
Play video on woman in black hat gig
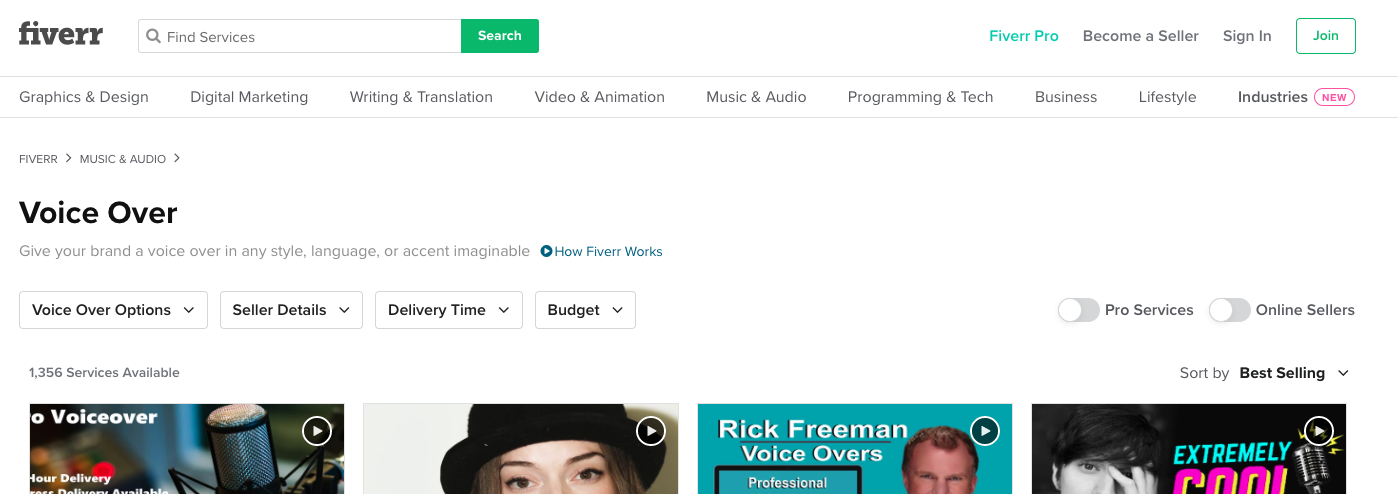pos(651,431)
